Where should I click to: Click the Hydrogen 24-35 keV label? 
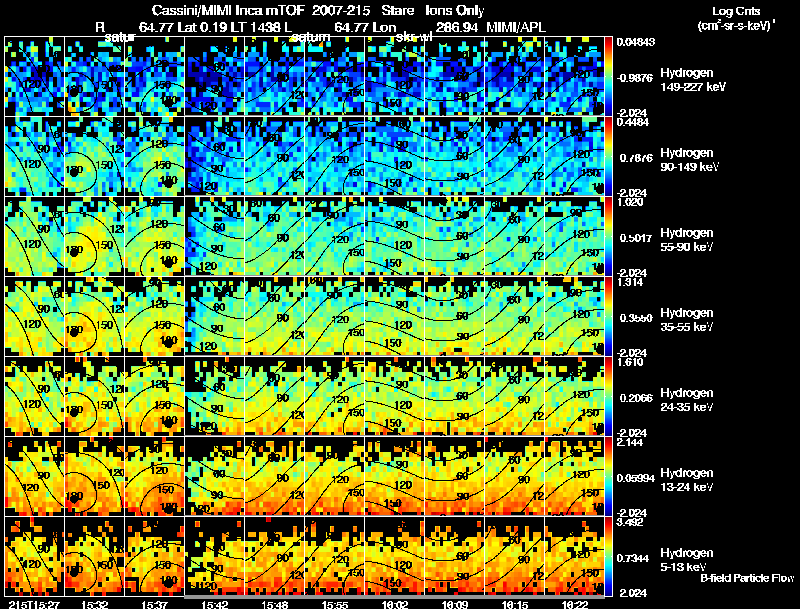[x=687, y=400]
